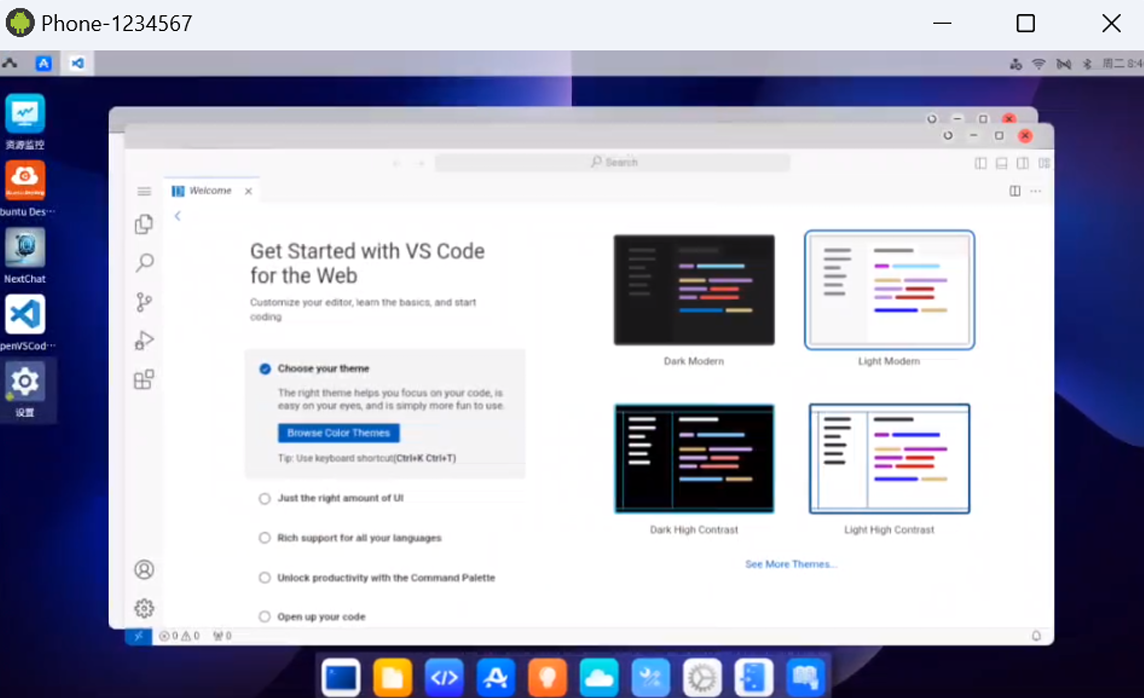This screenshot has height=698, width=1144.
Task: Open Customize Layout icon
Action: point(1044,163)
